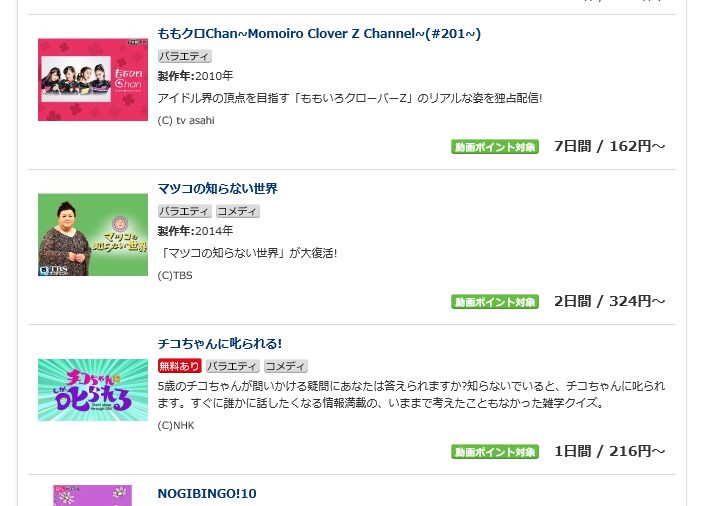Click the 2日間 / 324円〜 price
The width and height of the screenshot is (705, 506).
(609, 301)
